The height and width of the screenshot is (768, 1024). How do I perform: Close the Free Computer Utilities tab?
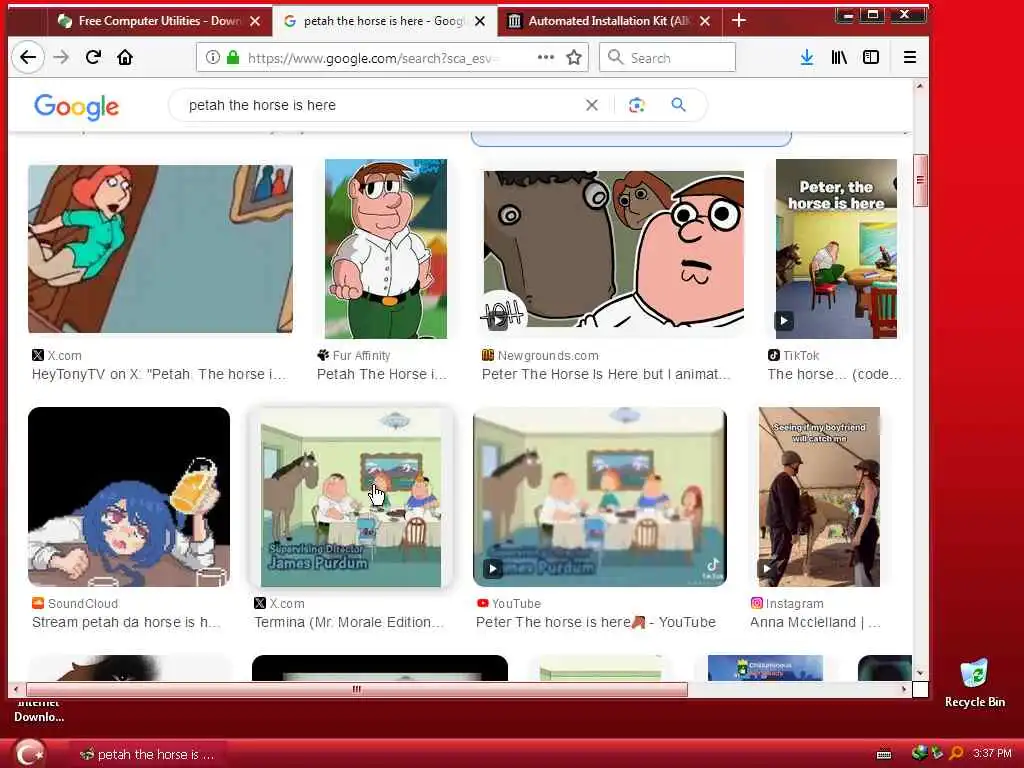pyautogui.click(x=255, y=22)
